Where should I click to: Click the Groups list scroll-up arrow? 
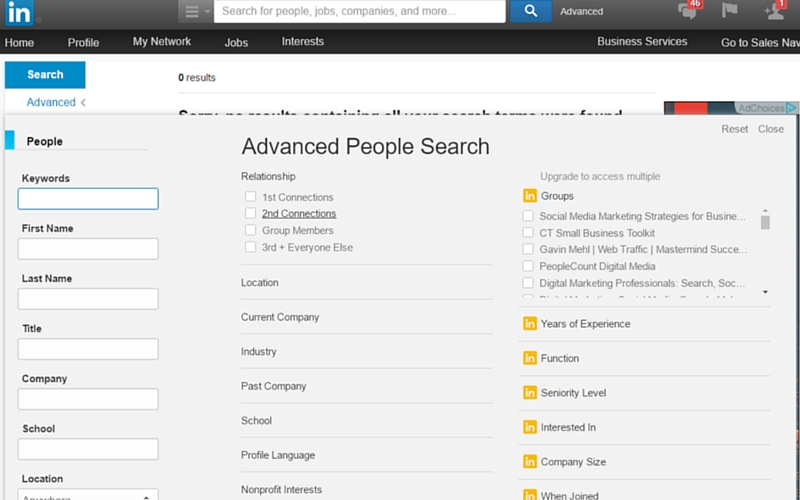(x=765, y=210)
